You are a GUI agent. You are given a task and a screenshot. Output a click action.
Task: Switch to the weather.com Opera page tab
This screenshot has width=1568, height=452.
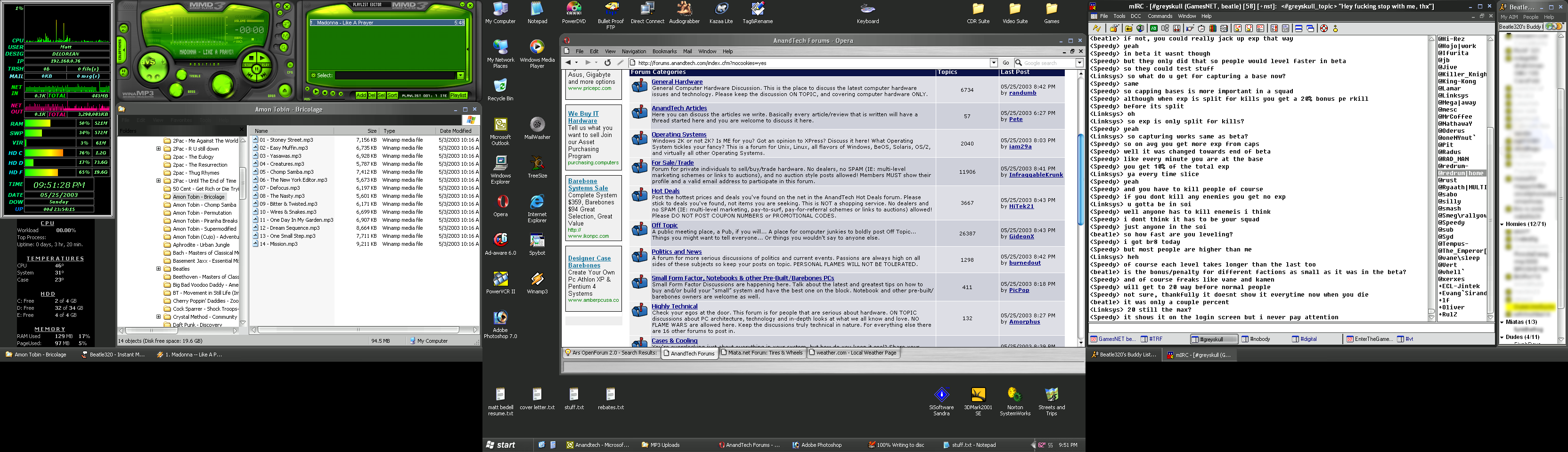click(853, 353)
